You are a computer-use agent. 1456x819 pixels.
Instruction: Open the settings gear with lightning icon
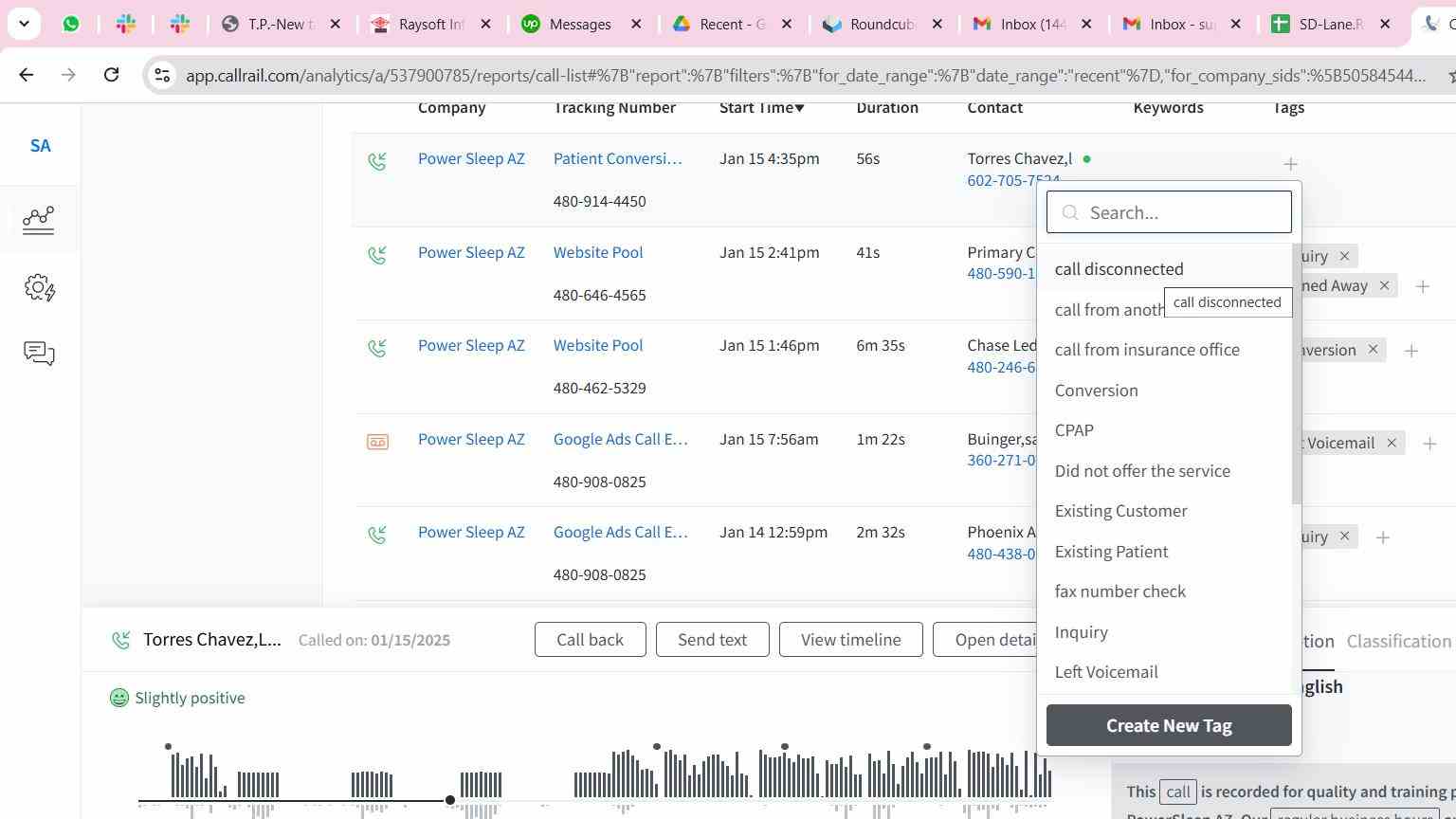click(x=39, y=288)
